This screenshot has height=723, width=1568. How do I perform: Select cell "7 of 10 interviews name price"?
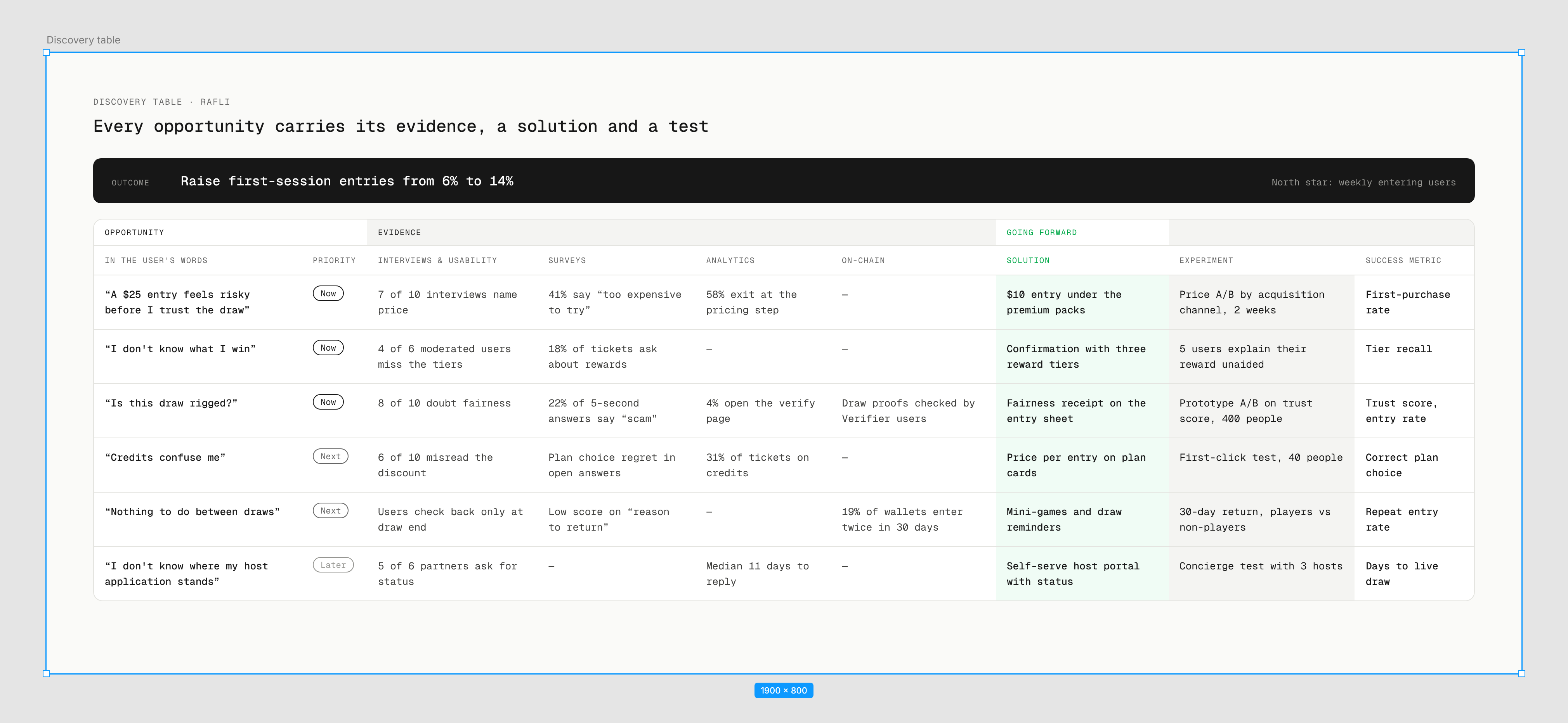(448, 302)
